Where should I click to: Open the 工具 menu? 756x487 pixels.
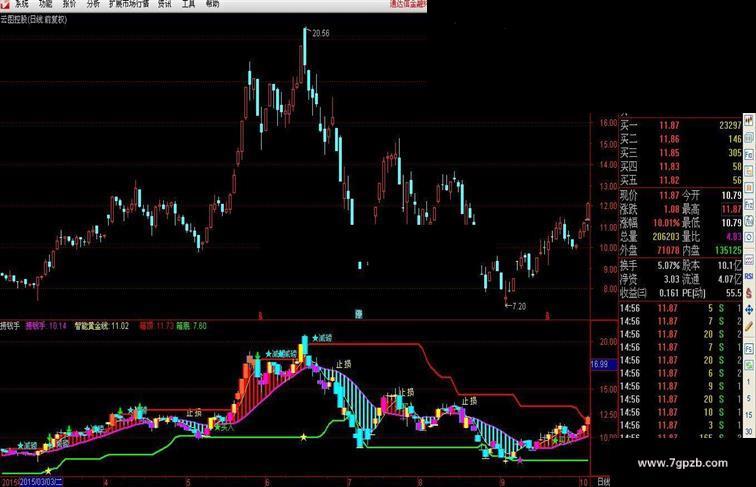pyautogui.click(x=189, y=4)
